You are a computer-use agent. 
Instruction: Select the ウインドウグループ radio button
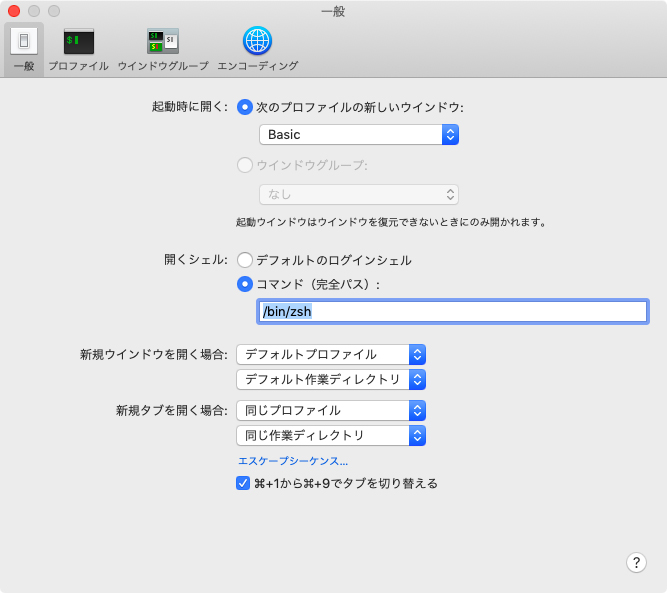(245, 165)
